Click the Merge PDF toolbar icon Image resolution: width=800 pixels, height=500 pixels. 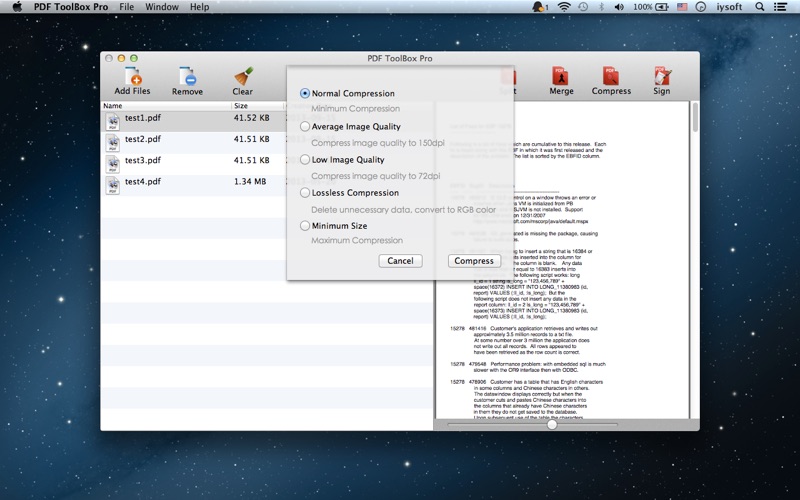pyautogui.click(x=561, y=77)
